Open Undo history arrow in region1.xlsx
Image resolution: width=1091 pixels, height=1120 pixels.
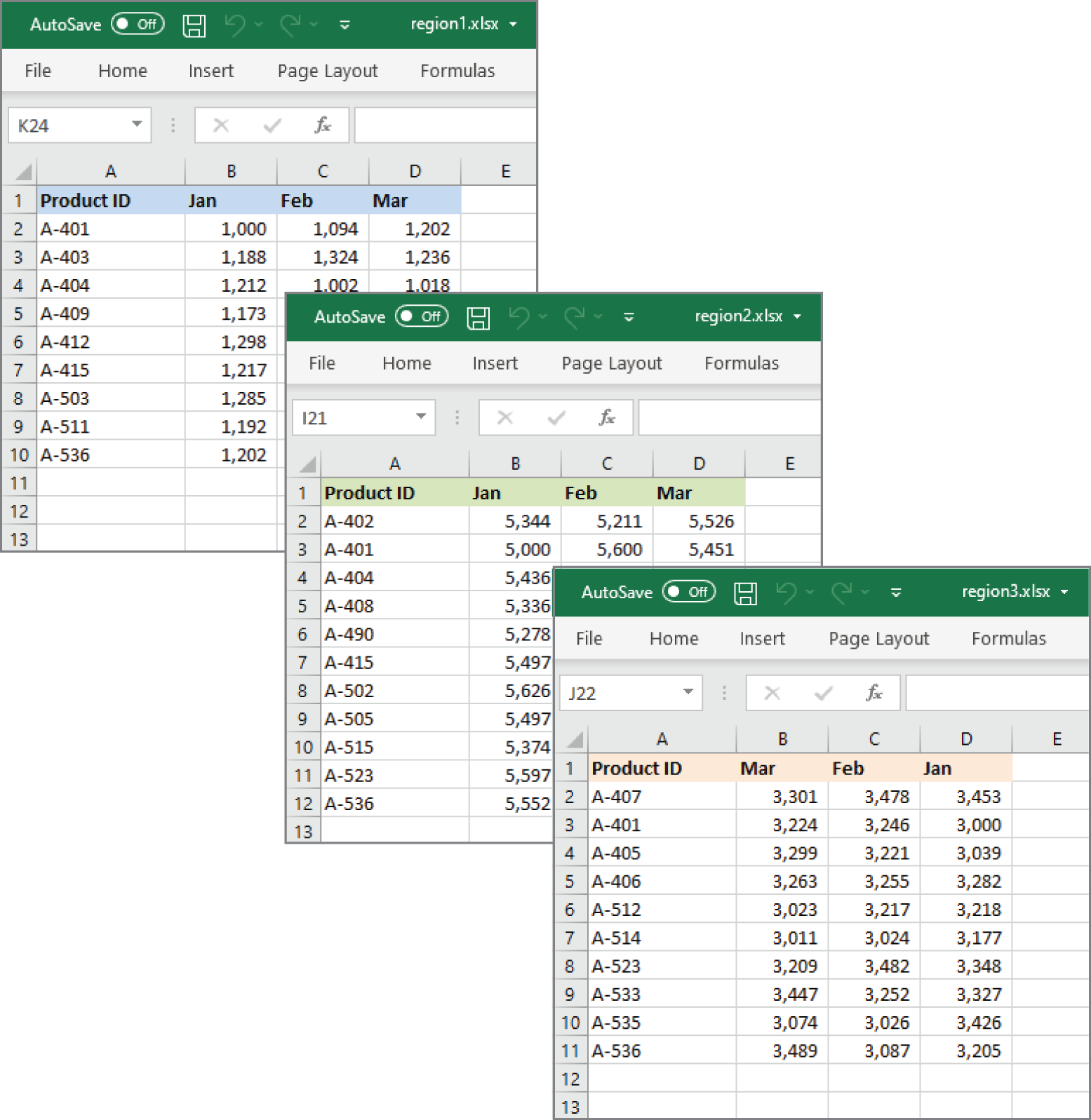click(x=258, y=25)
